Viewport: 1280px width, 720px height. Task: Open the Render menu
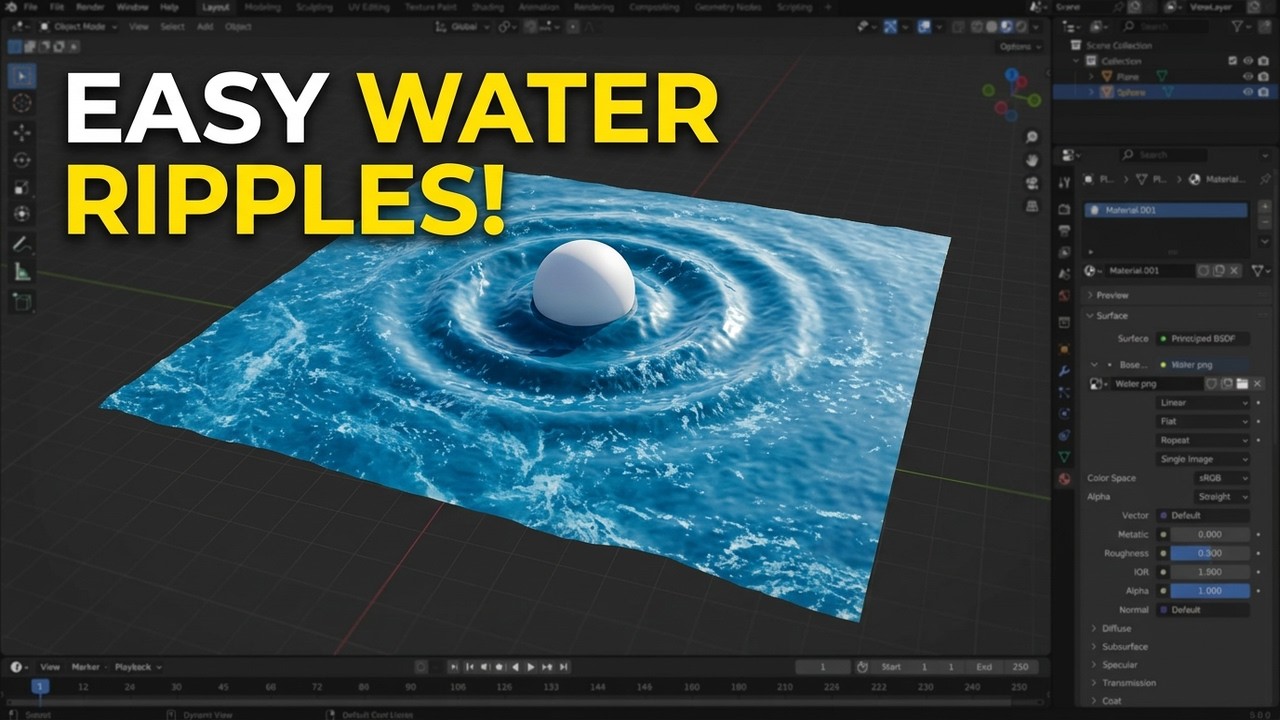[x=90, y=7]
